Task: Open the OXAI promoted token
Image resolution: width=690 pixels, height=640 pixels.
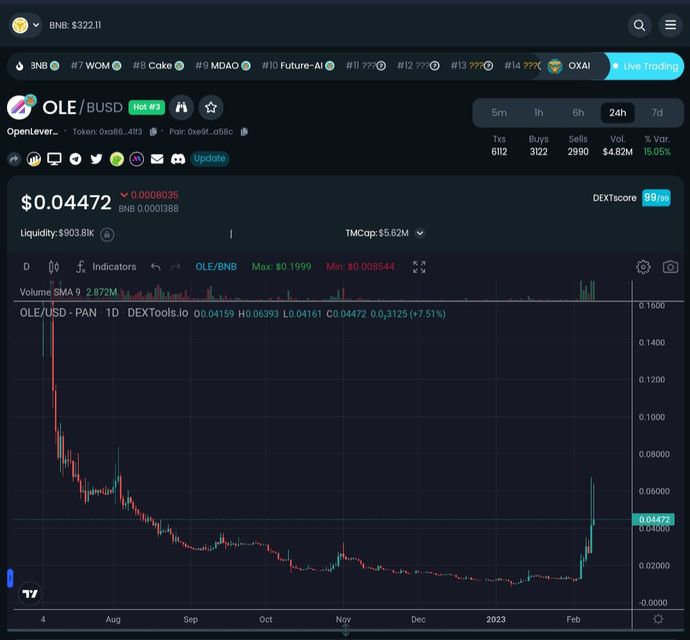Action: [x=569, y=66]
